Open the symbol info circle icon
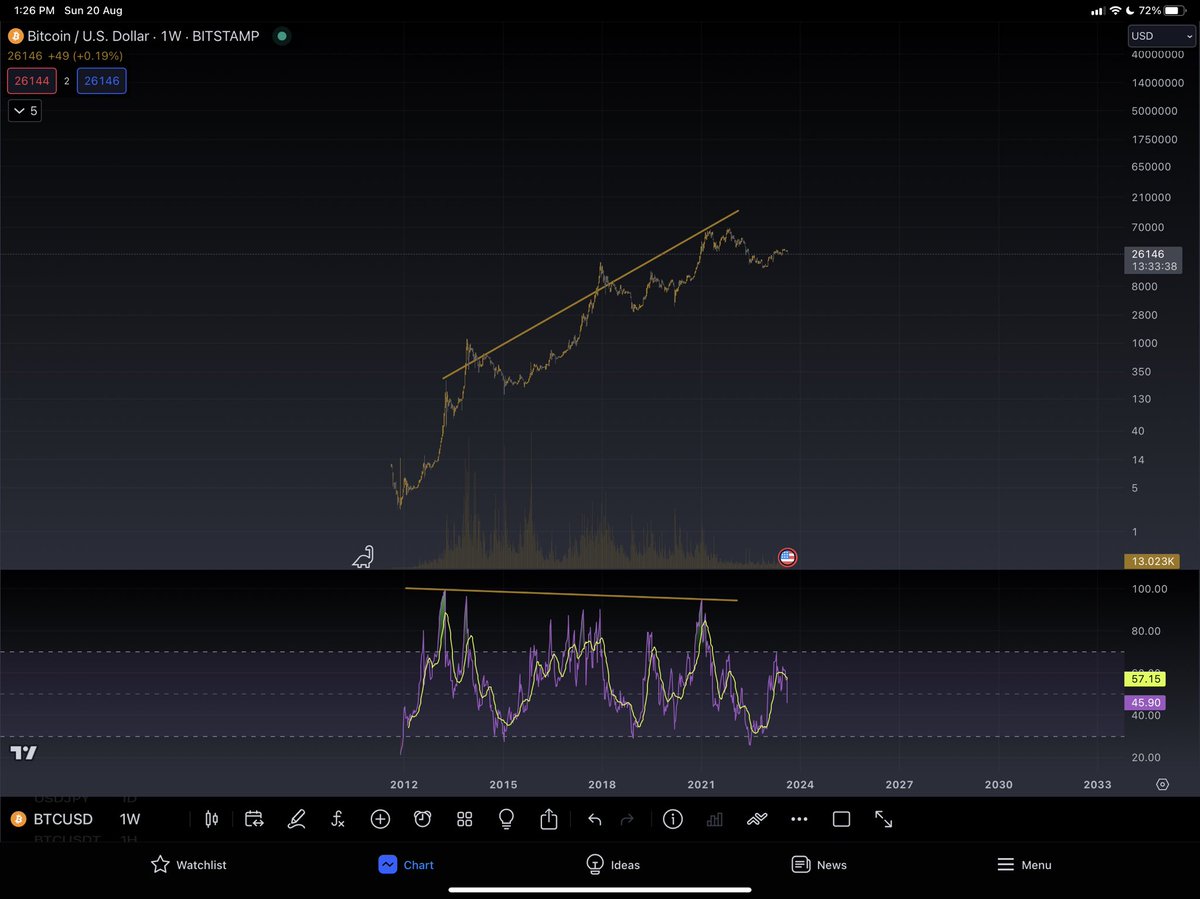 tap(672, 819)
